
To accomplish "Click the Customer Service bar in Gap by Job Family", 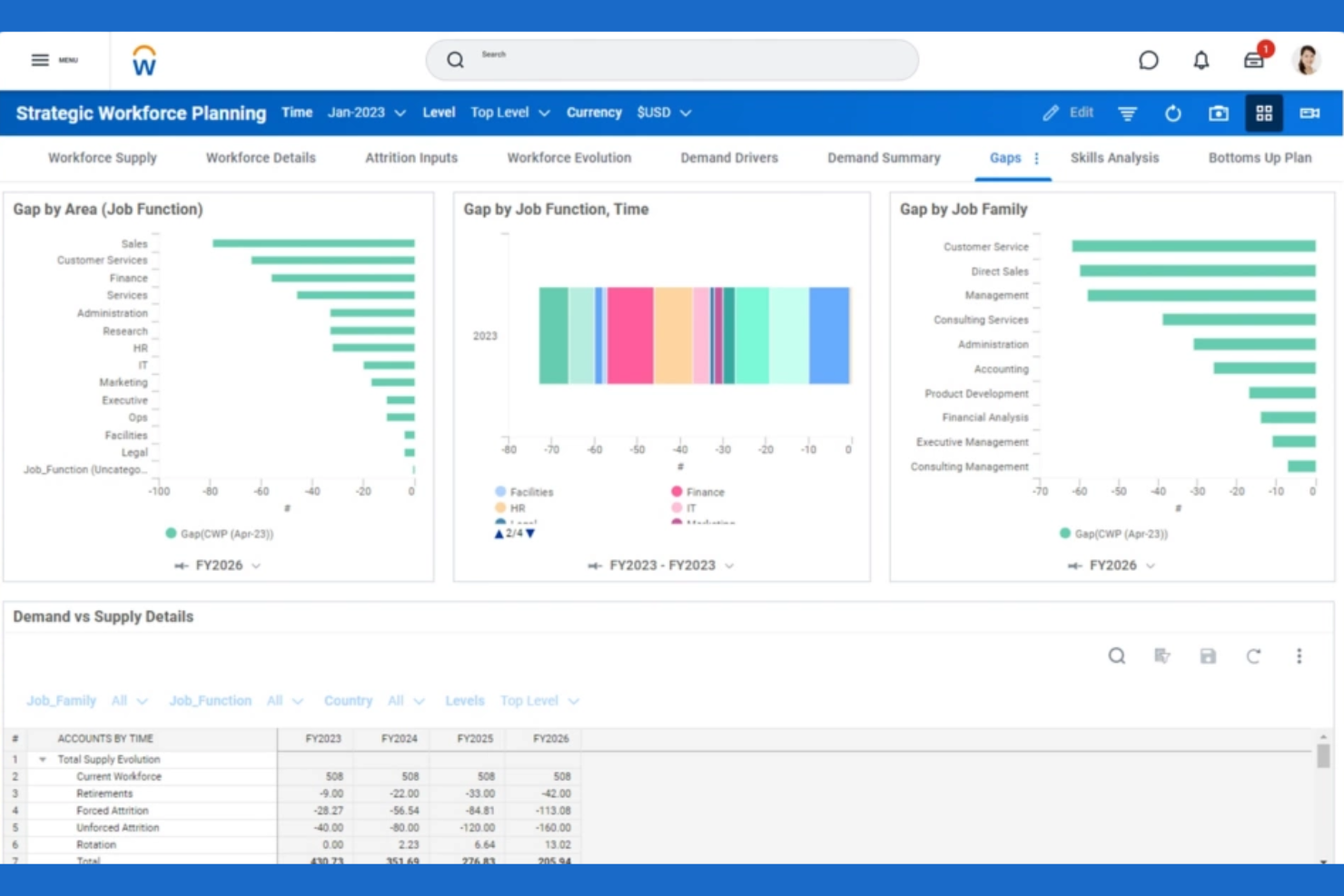I will pyautogui.click(x=1193, y=246).
